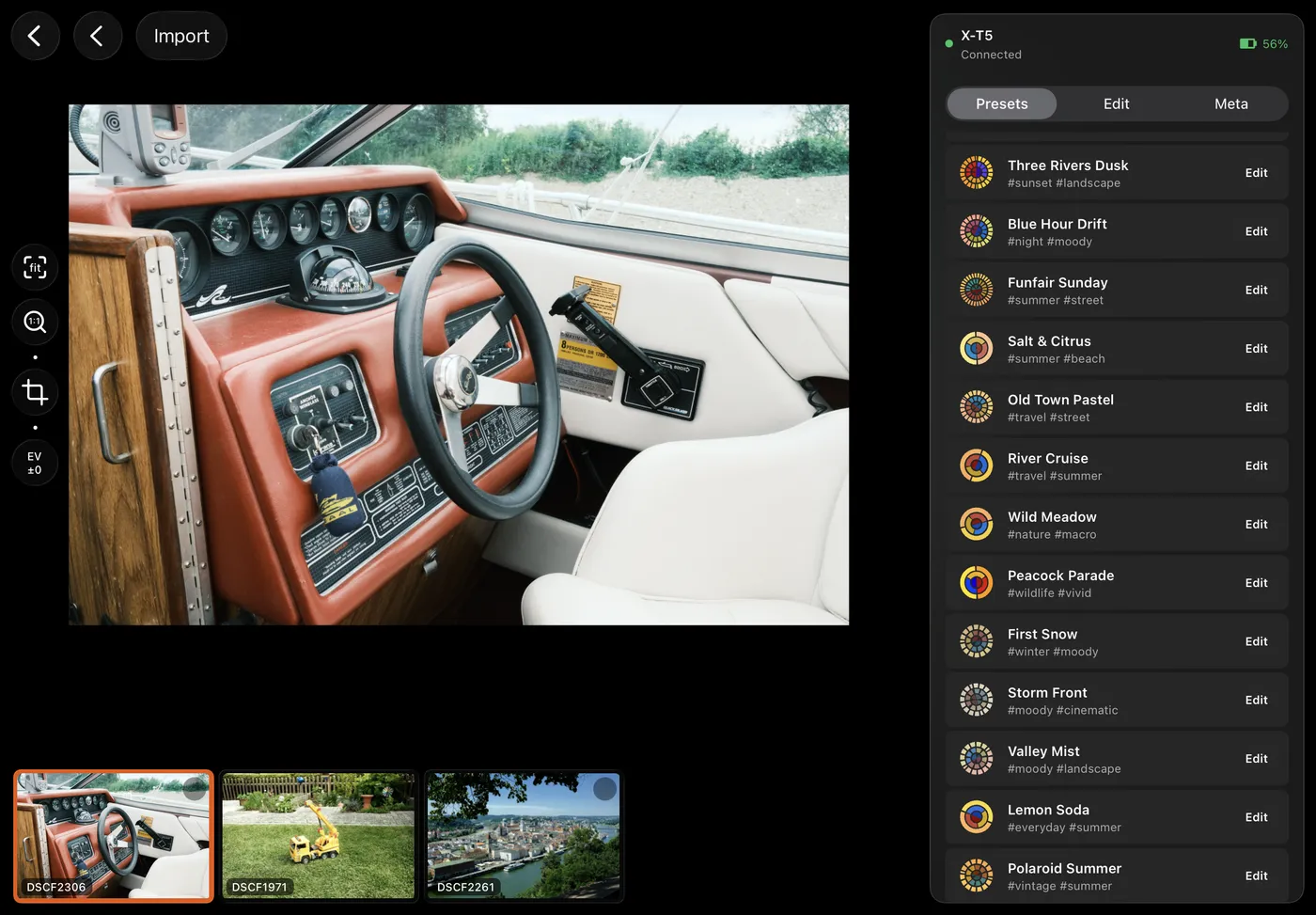
Task: Switch to the Presets tab
Action: pos(1002,103)
